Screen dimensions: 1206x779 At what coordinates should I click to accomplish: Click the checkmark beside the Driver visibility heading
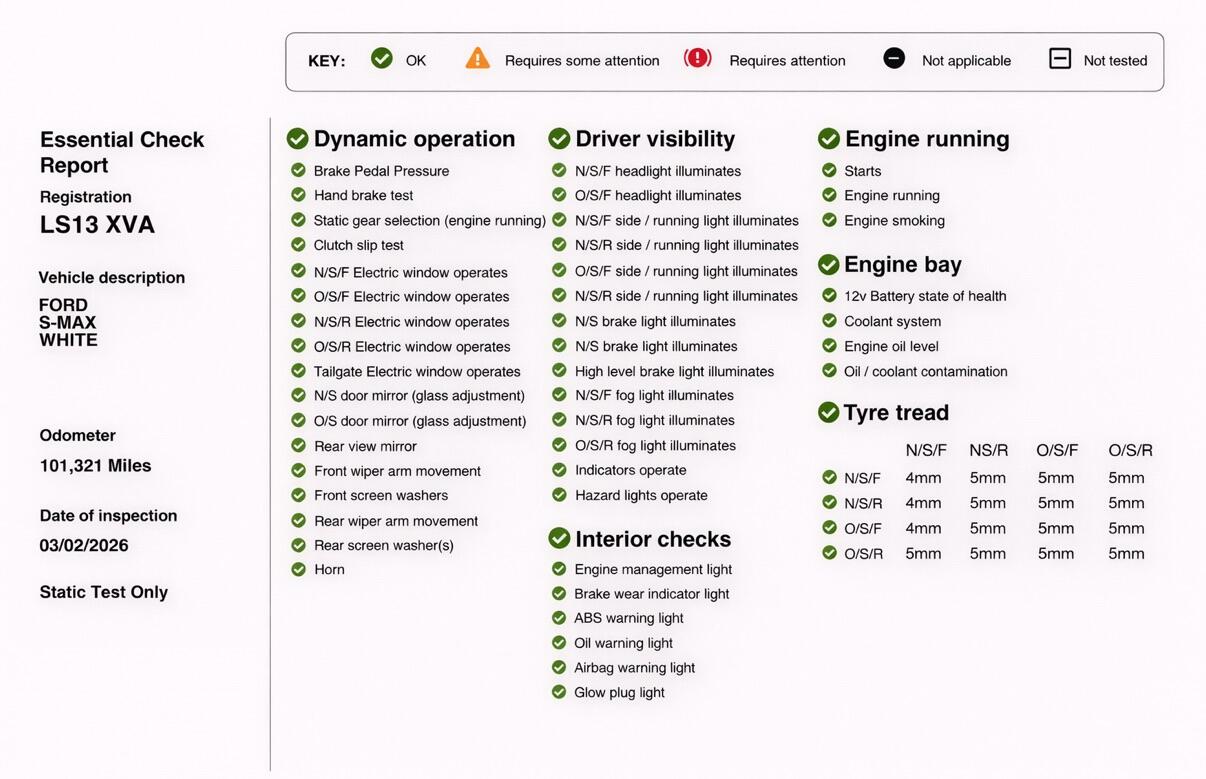click(x=559, y=138)
